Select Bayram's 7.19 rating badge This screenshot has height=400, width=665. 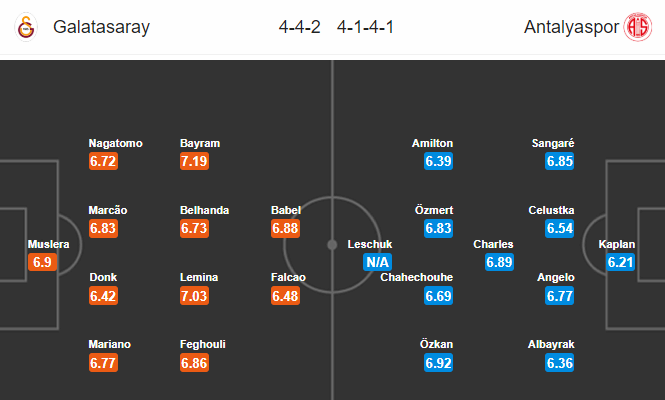[x=194, y=161]
